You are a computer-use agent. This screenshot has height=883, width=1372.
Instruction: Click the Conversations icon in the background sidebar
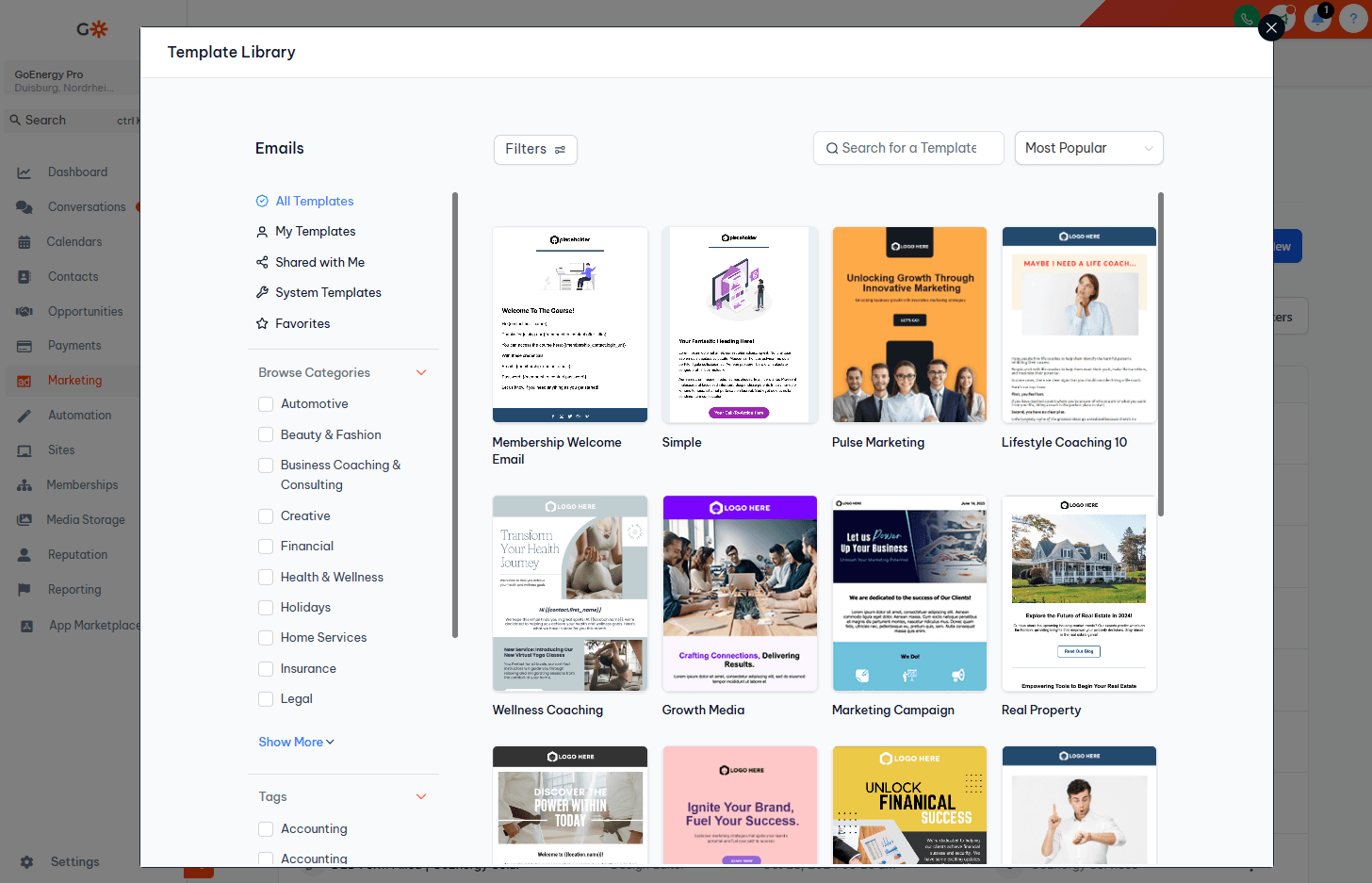[24, 207]
